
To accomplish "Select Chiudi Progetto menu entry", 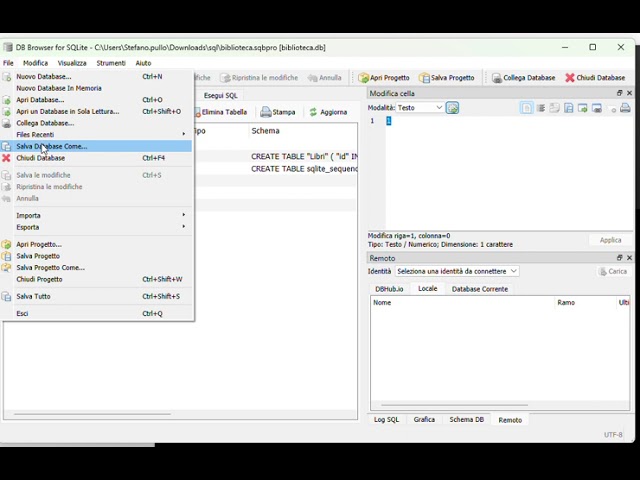I will (96, 279).
